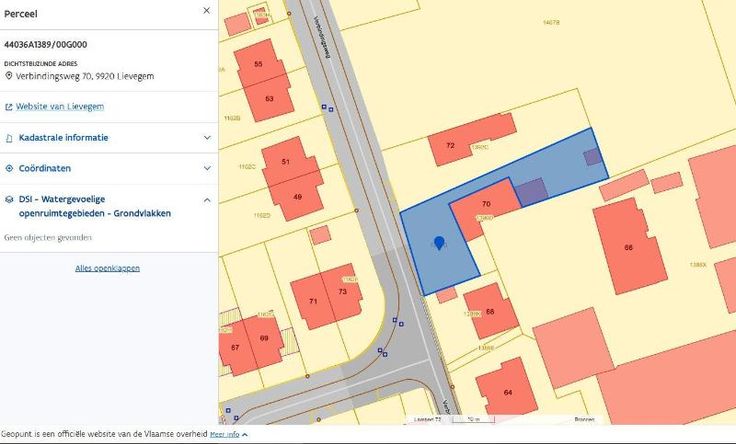736x444 pixels.
Task: Click the Kadastrale informatie document icon
Action: [9, 138]
